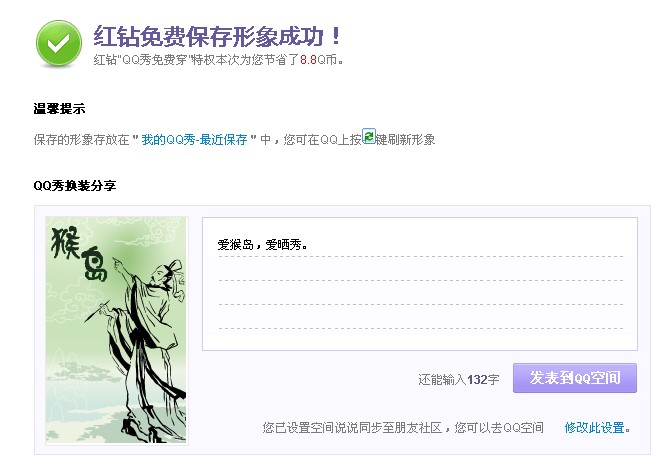
Task: Open the 我的QQ秀-最近保存 link
Action: pyautogui.click(x=194, y=139)
